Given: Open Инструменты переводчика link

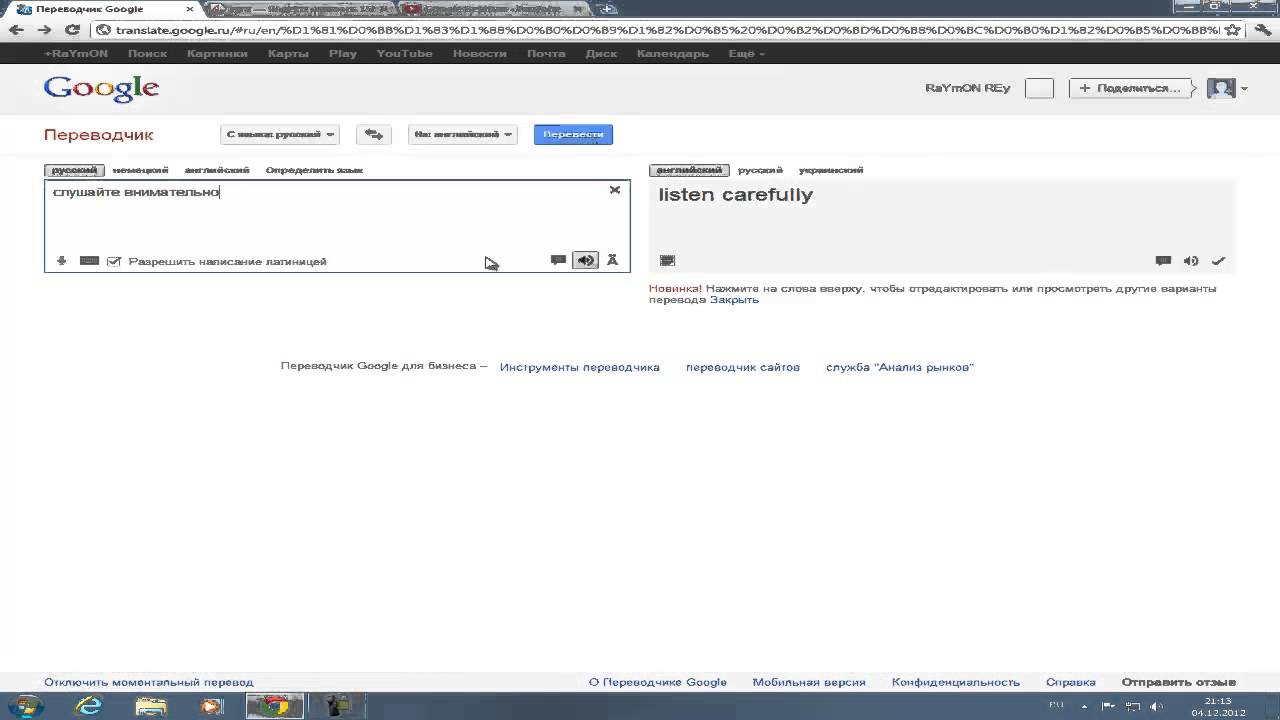Looking at the screenshot, I should pyautogui.click(x=580, y=367).
